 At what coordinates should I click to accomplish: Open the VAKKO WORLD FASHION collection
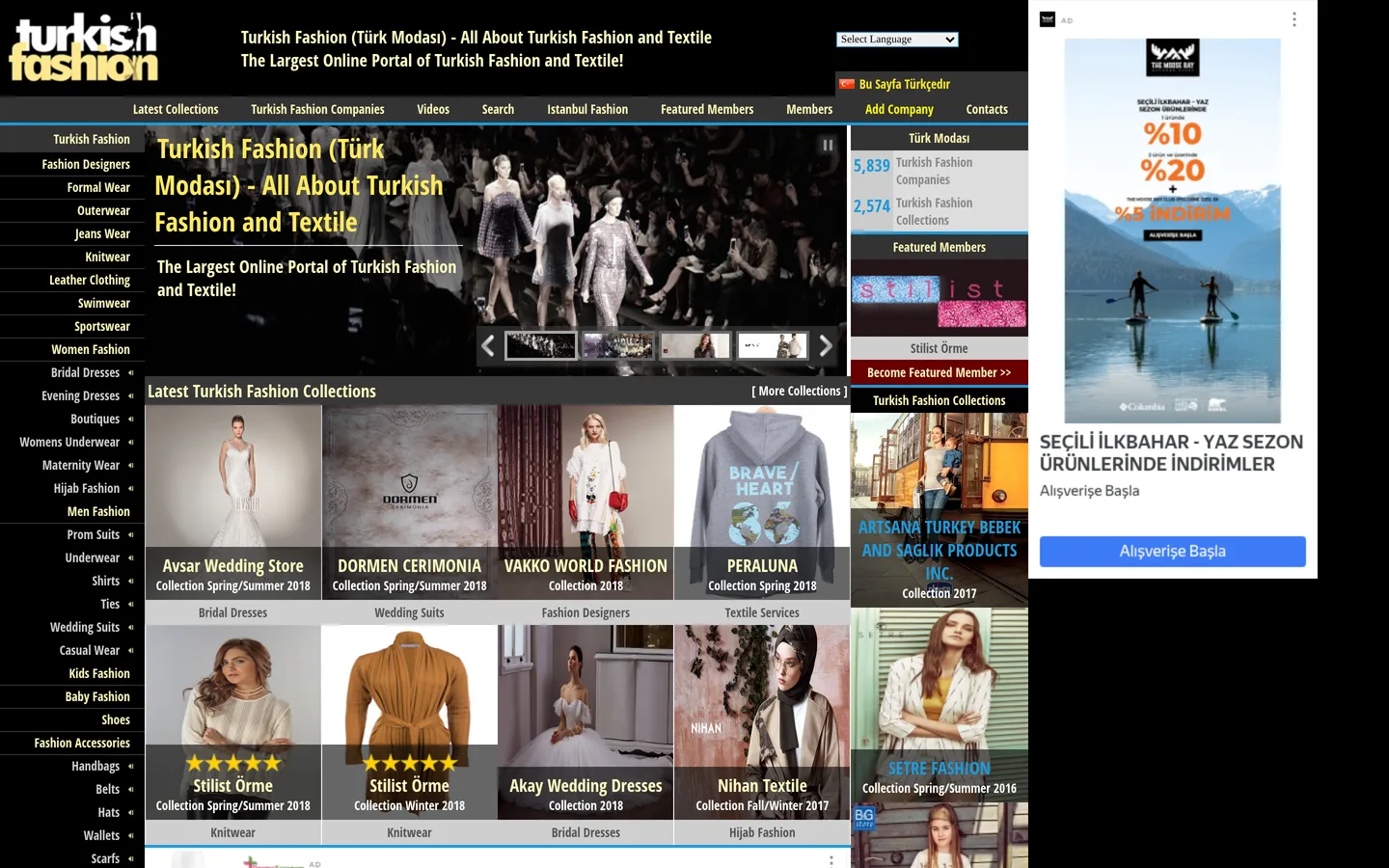(586, 502)
